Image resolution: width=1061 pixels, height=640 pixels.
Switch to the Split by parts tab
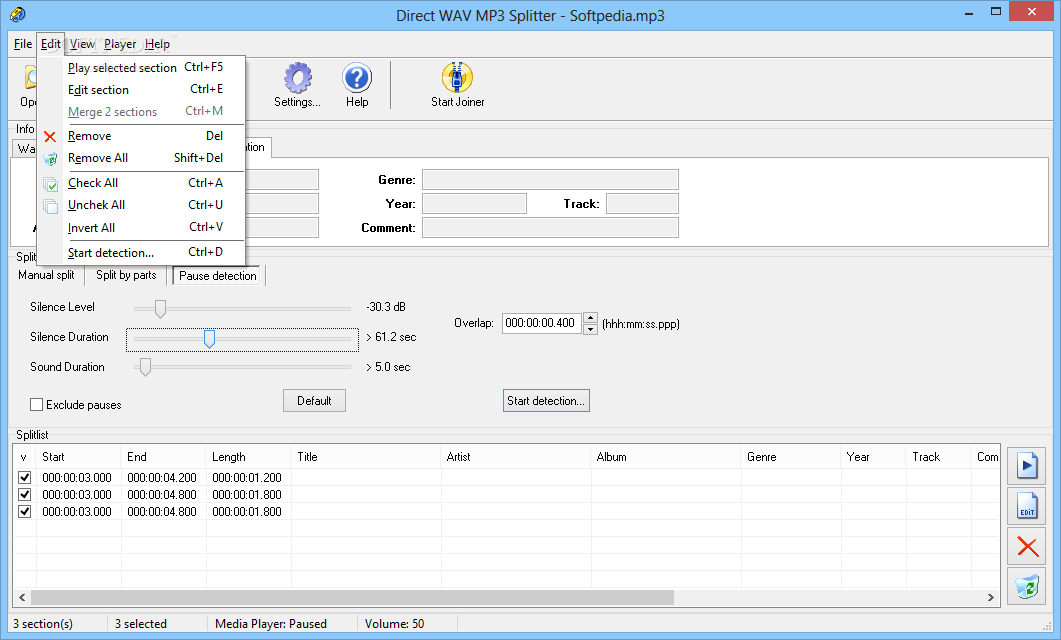[127, 275]
